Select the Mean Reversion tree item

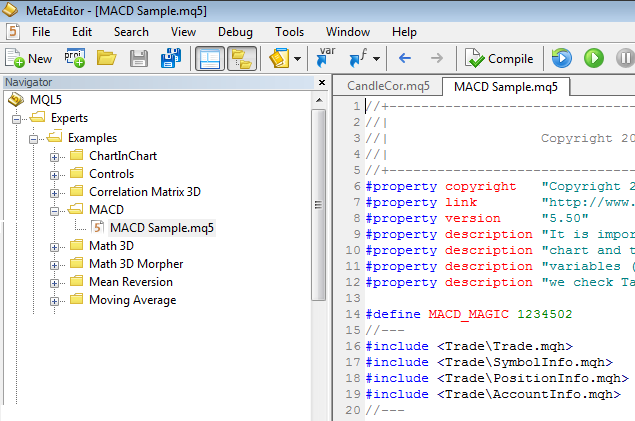[131, 282]
